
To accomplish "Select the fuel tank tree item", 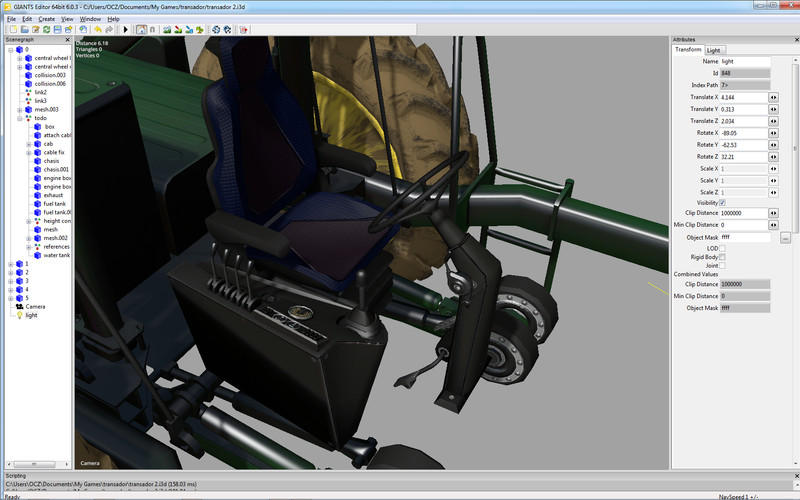I will (56, 203).
